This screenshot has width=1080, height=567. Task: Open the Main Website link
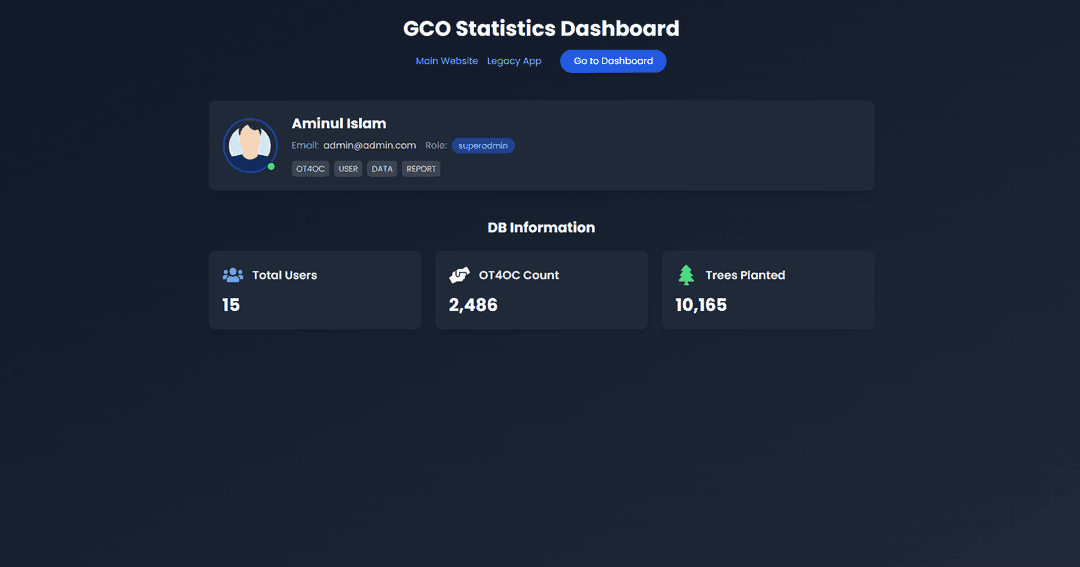click(447, 61)
